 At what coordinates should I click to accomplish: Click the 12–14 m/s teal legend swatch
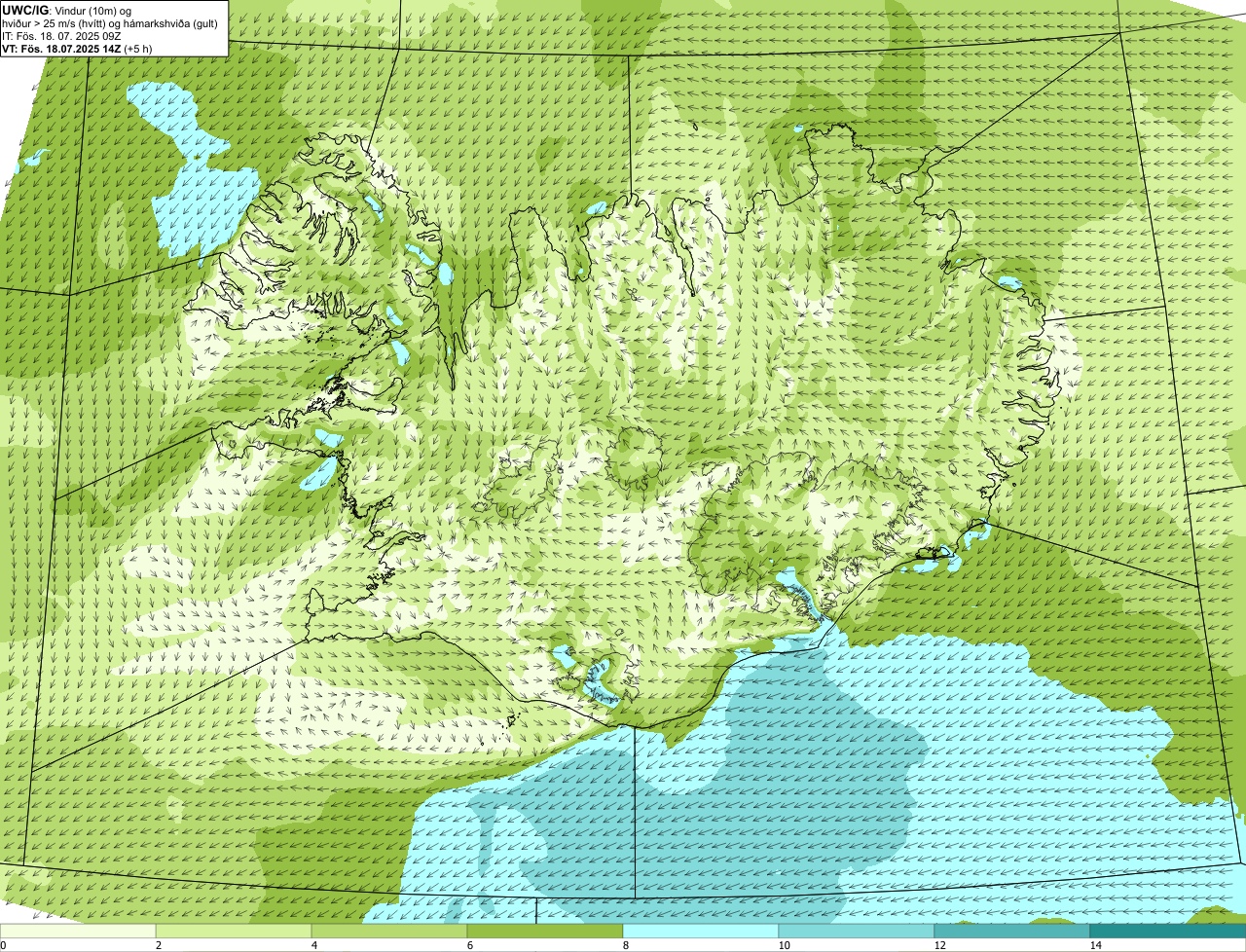tap(1012, 932)
